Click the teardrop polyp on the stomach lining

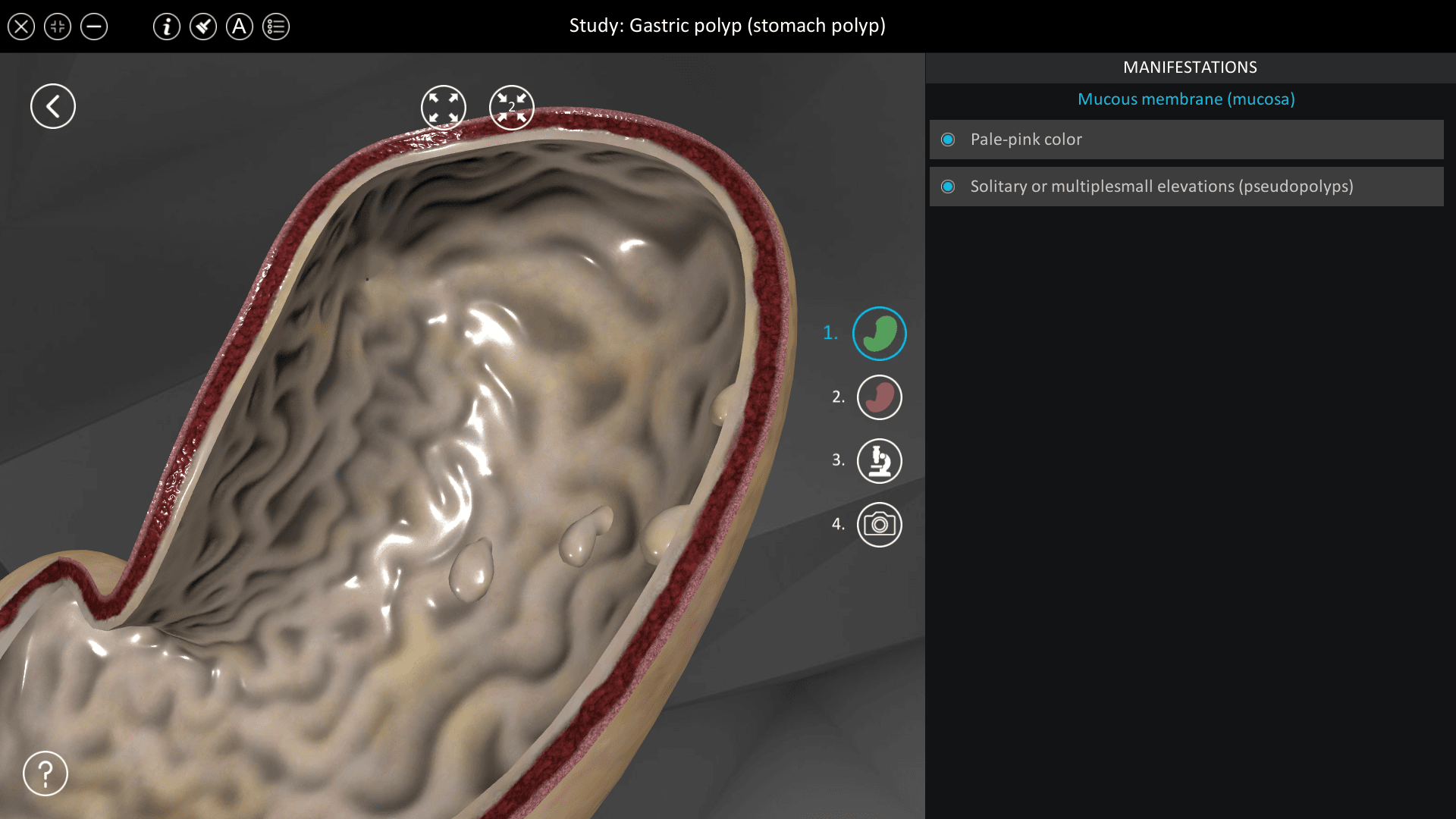(x=472, y=570)
